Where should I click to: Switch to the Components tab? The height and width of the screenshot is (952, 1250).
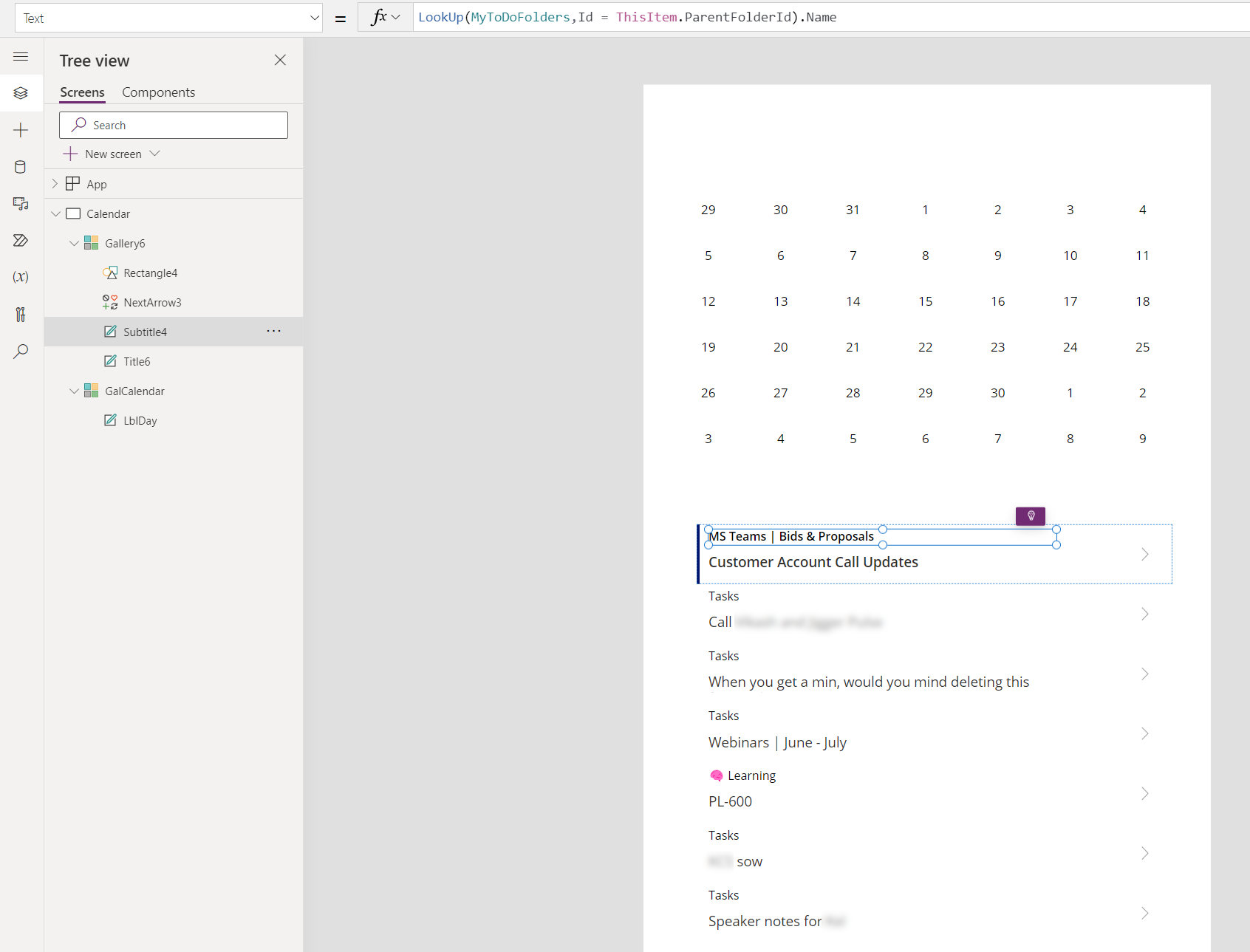point(158,92)
